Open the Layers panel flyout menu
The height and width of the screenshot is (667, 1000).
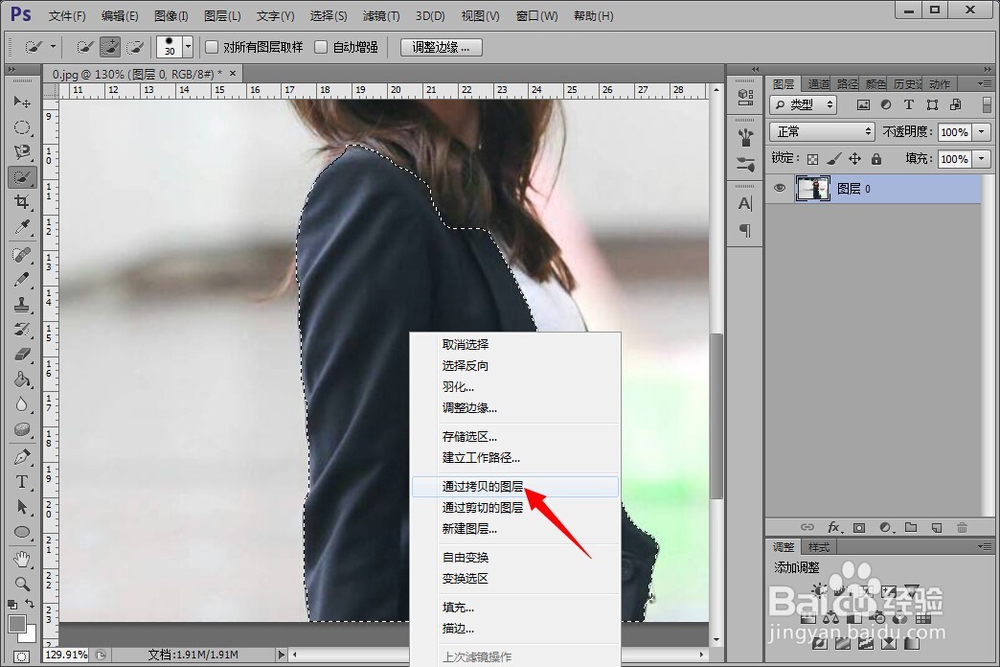[x=985, y=84]
